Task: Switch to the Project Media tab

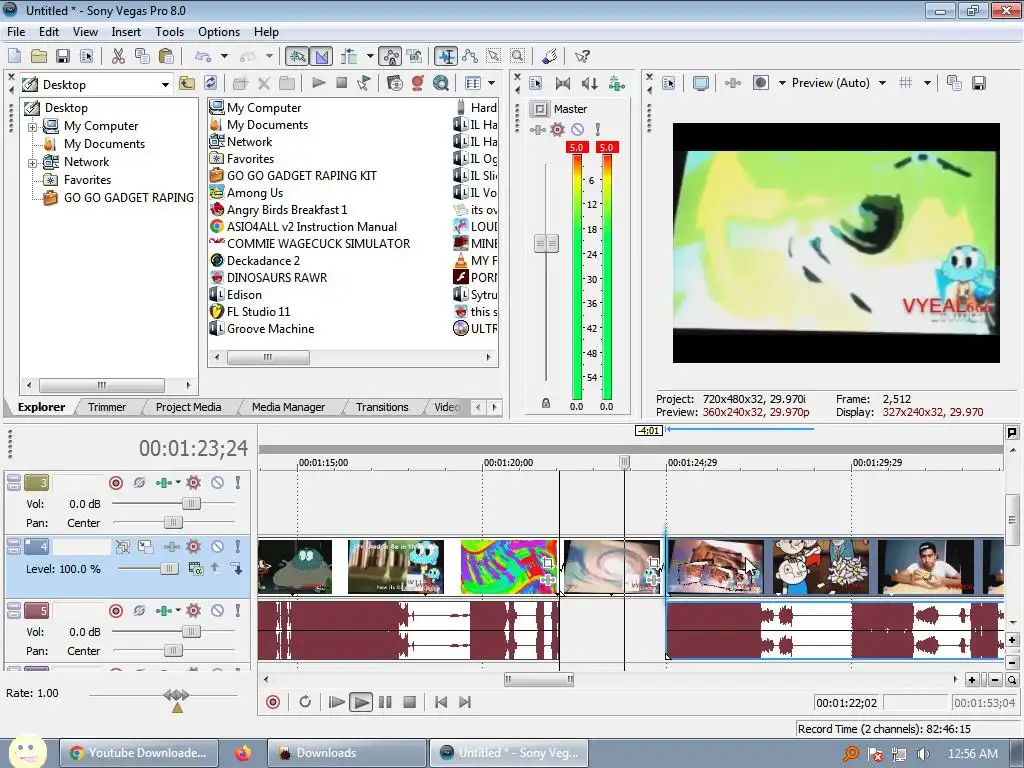Action: (188, 407)
